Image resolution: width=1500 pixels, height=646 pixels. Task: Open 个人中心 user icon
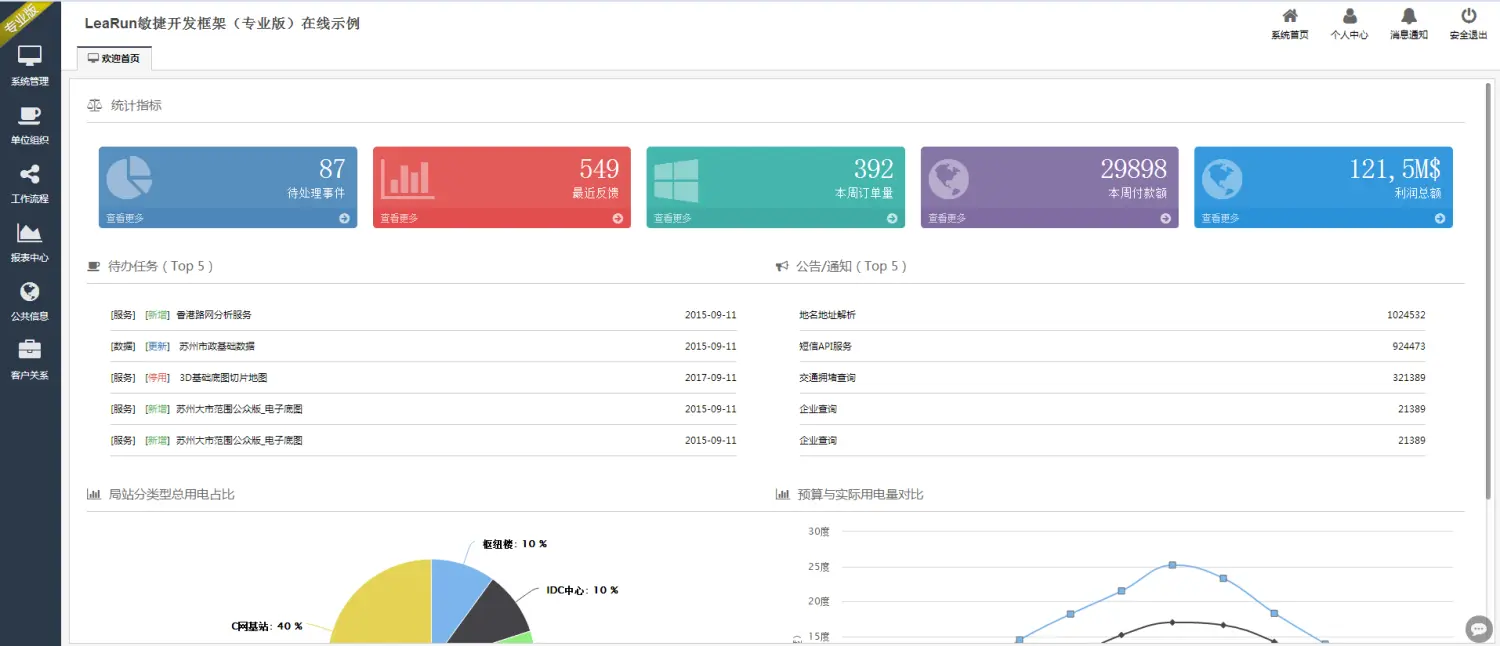tap(1350, 16)
